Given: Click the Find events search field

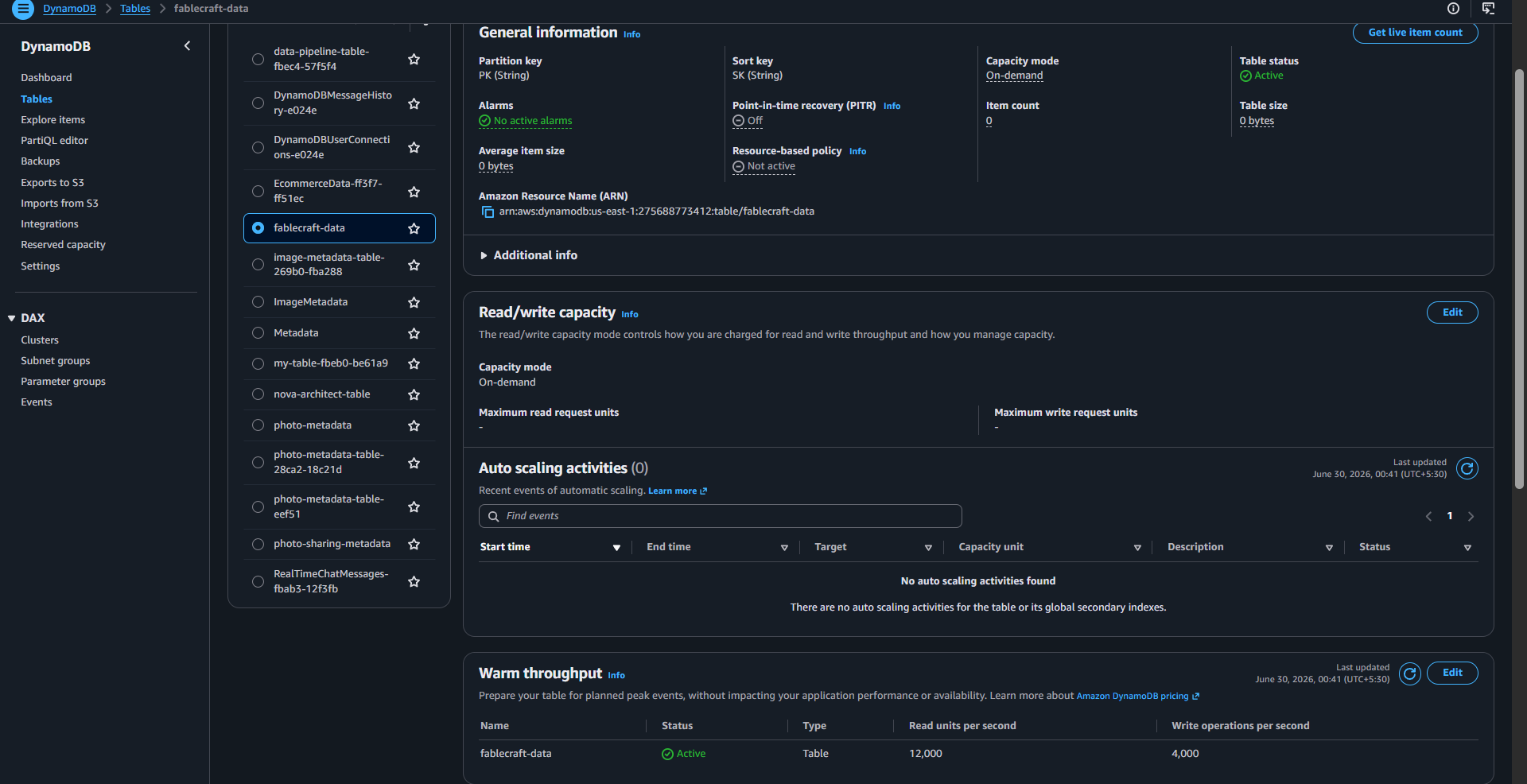Looking at the screenshot, I should [x=720, y=516].
